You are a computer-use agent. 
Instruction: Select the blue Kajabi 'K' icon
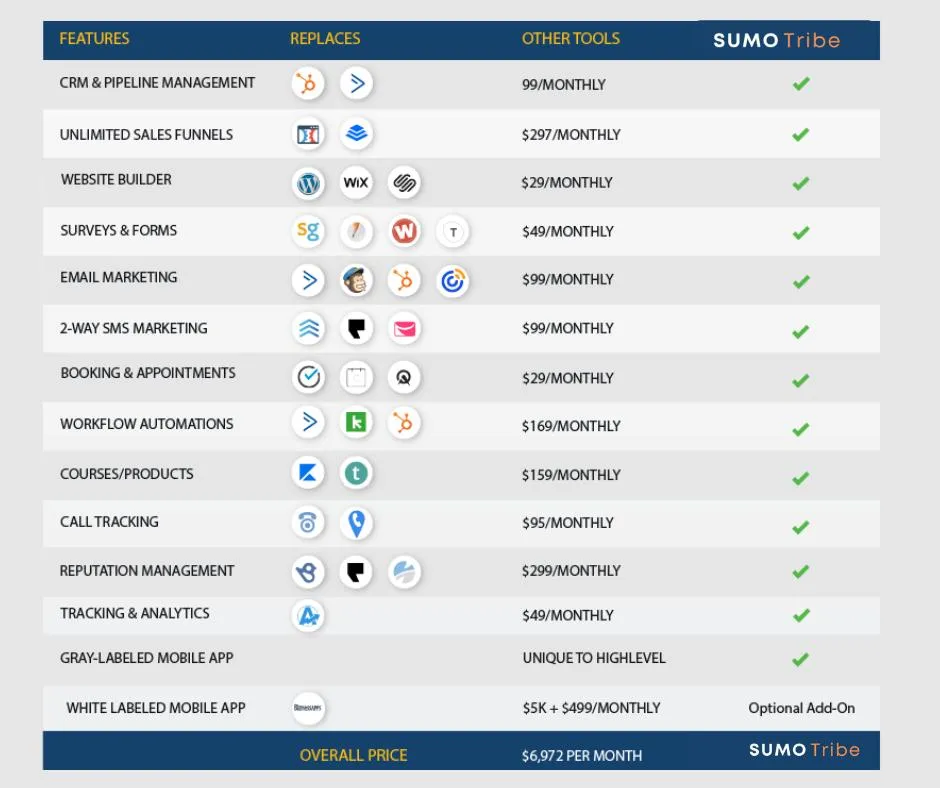click(x=308, y=473)
